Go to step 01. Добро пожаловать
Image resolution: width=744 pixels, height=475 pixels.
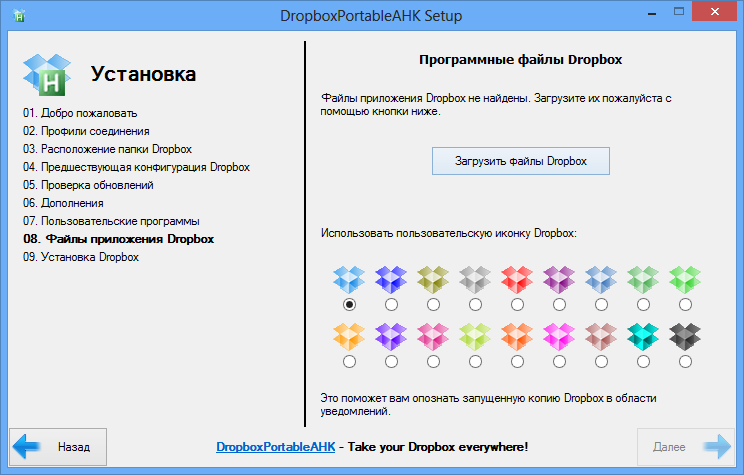[x=80, y=113]
